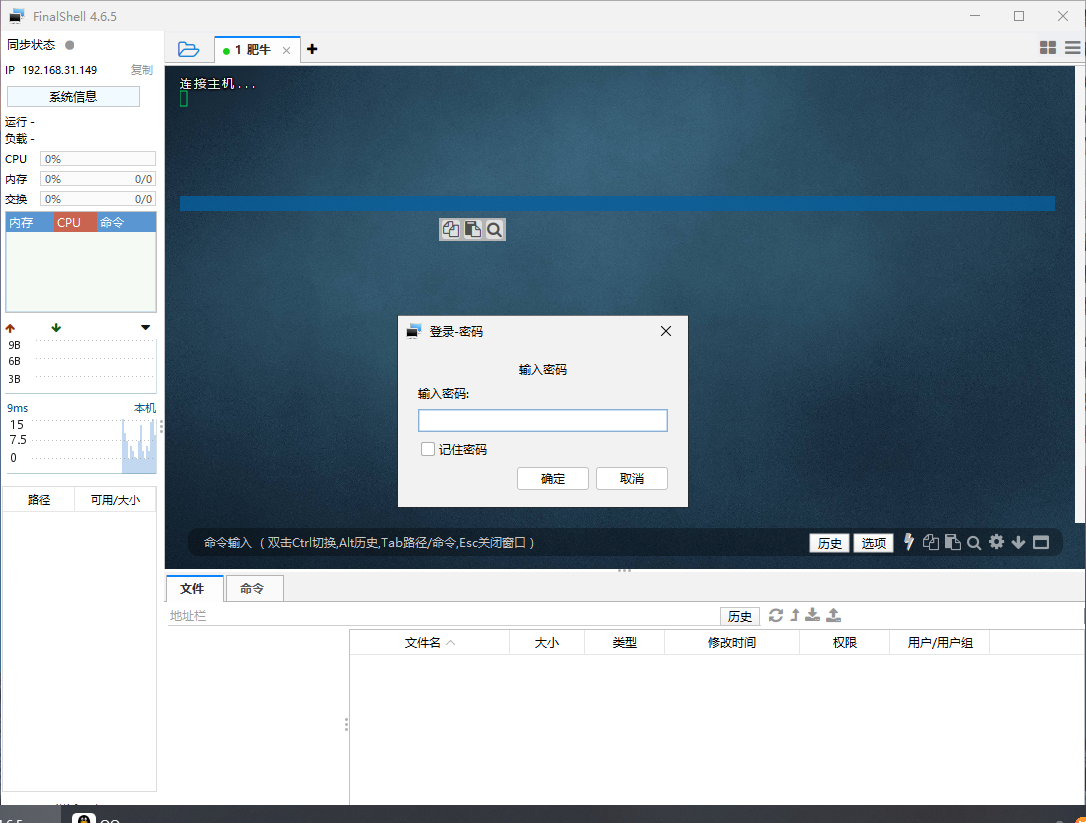This screenshot has width=1086, height=823.
Task: Open the grid layout icon top right
Action: coord(1047,46)
